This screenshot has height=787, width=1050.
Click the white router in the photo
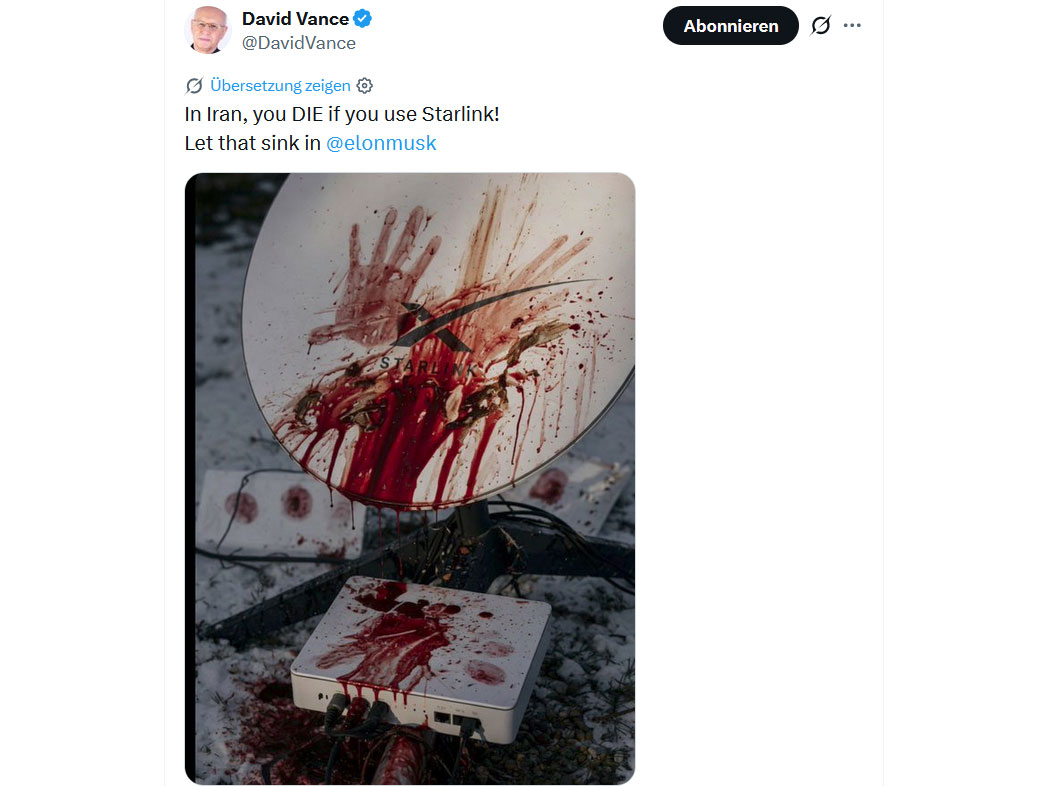click(421, 660)
